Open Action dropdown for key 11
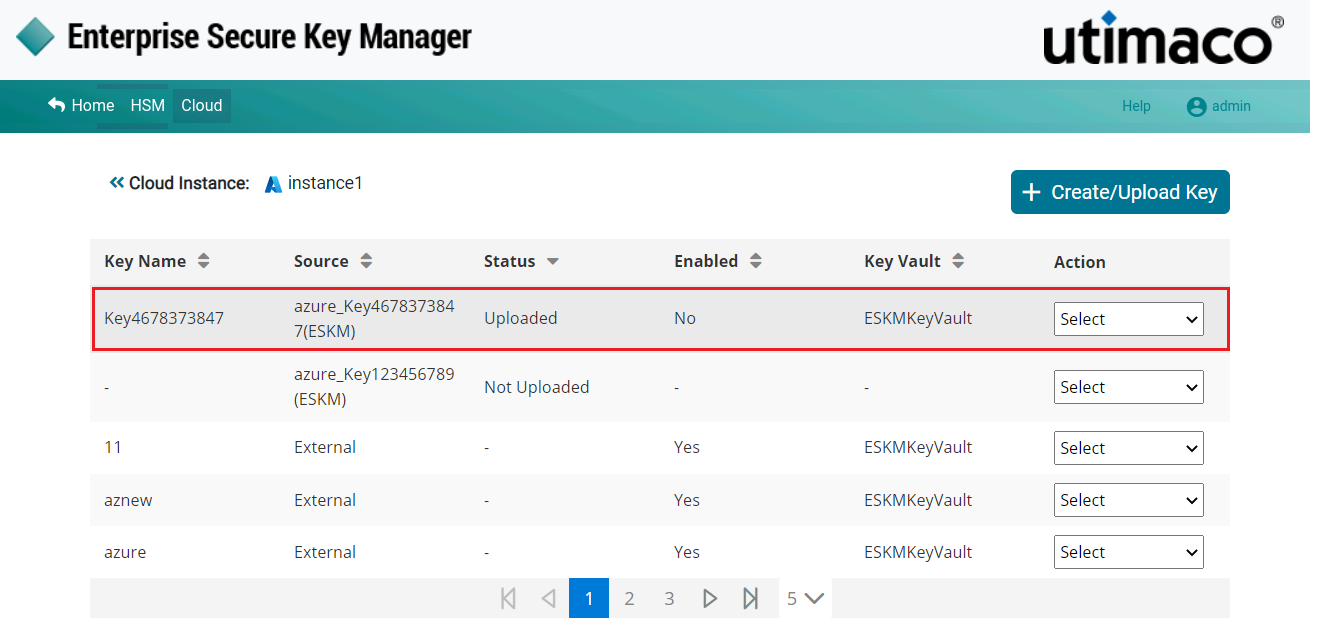1319x631 pixels. [1129, 448]
